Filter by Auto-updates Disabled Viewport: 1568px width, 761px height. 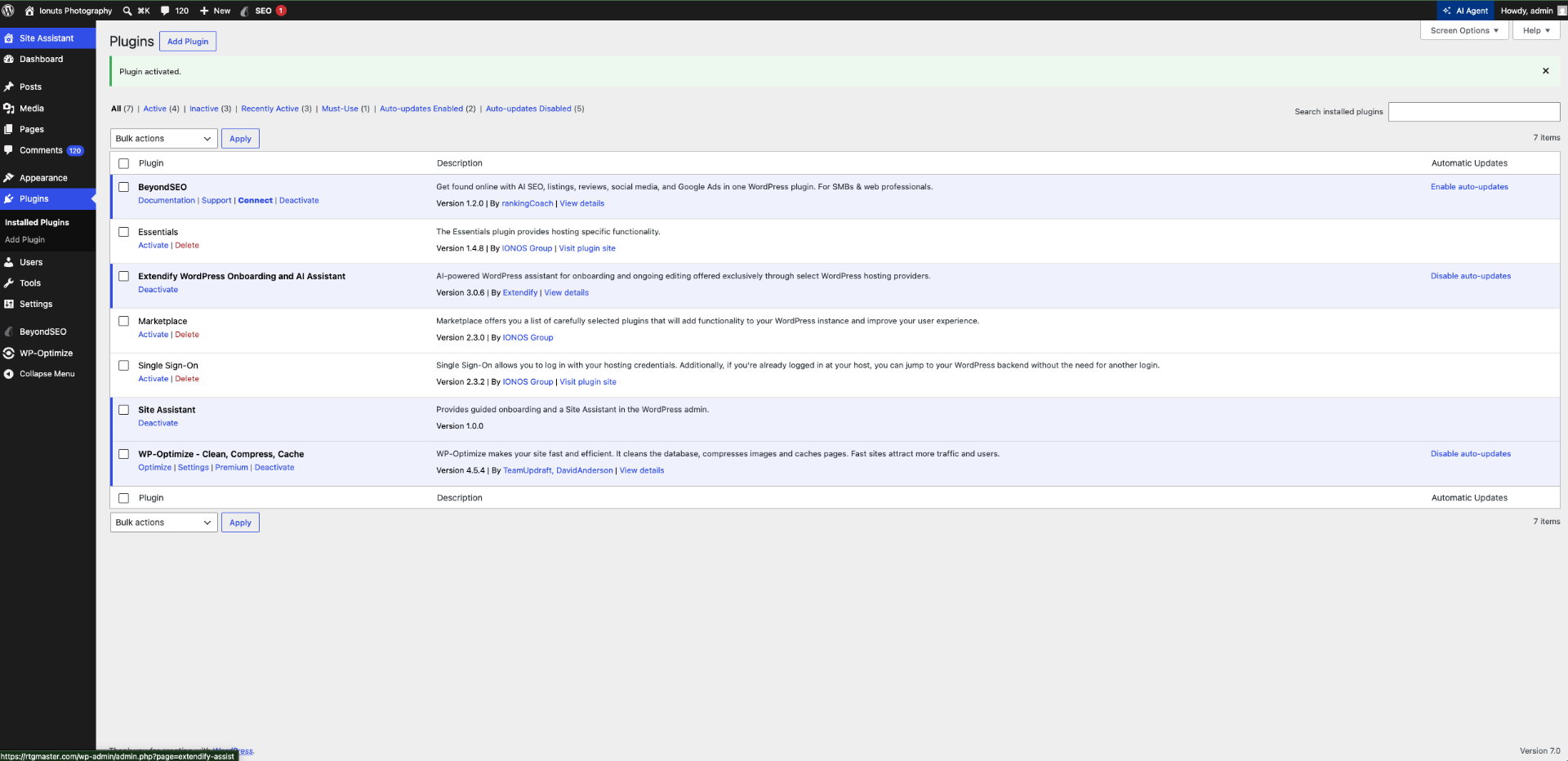pos(528,109)
